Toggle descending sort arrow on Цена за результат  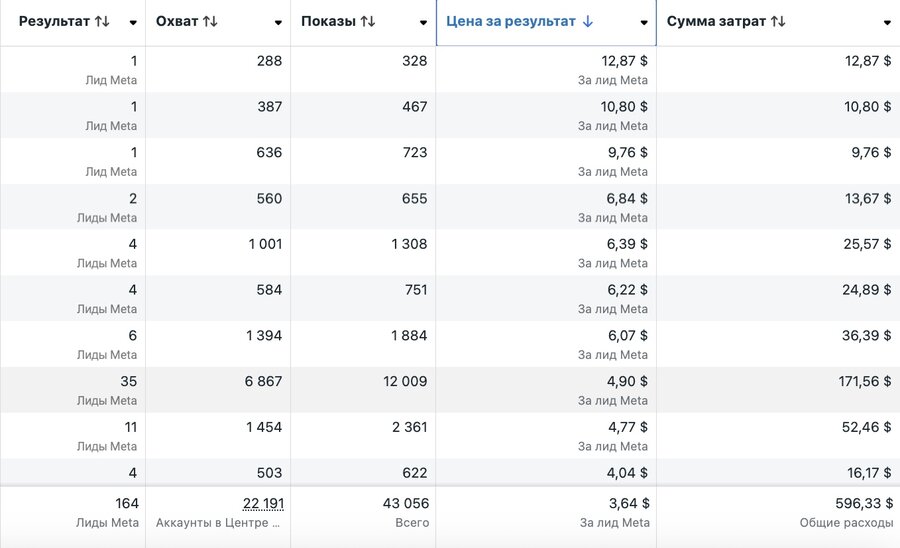click(587, 22)
